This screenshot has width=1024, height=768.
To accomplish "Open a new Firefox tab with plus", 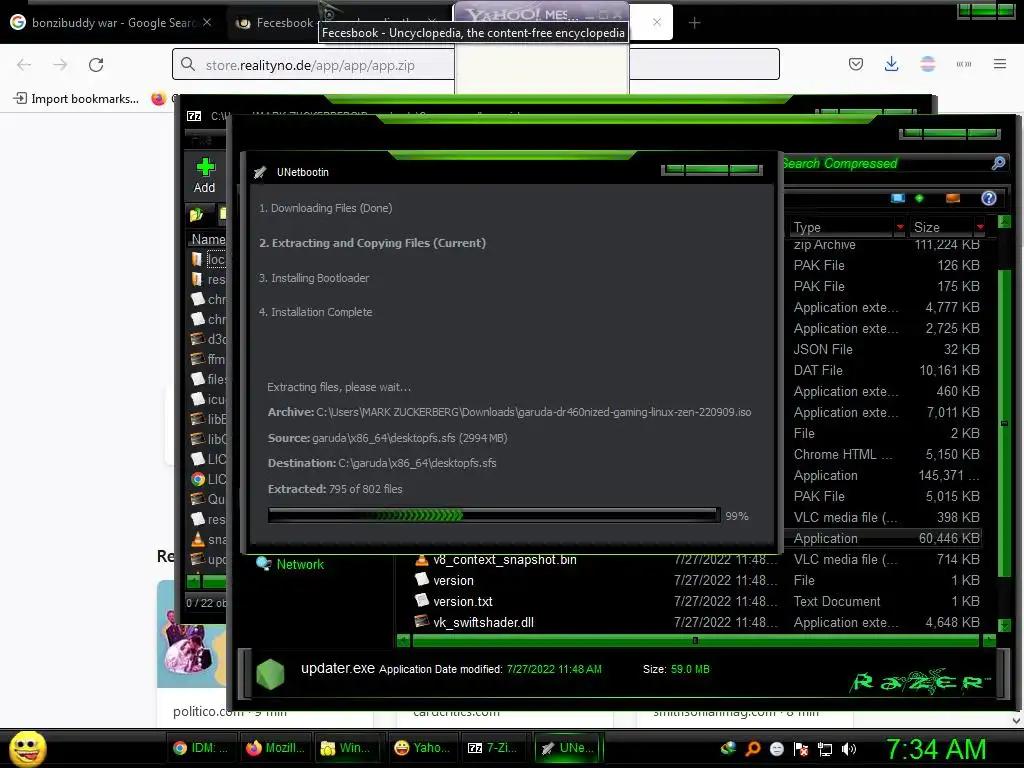I will click(x=694, y=23).
